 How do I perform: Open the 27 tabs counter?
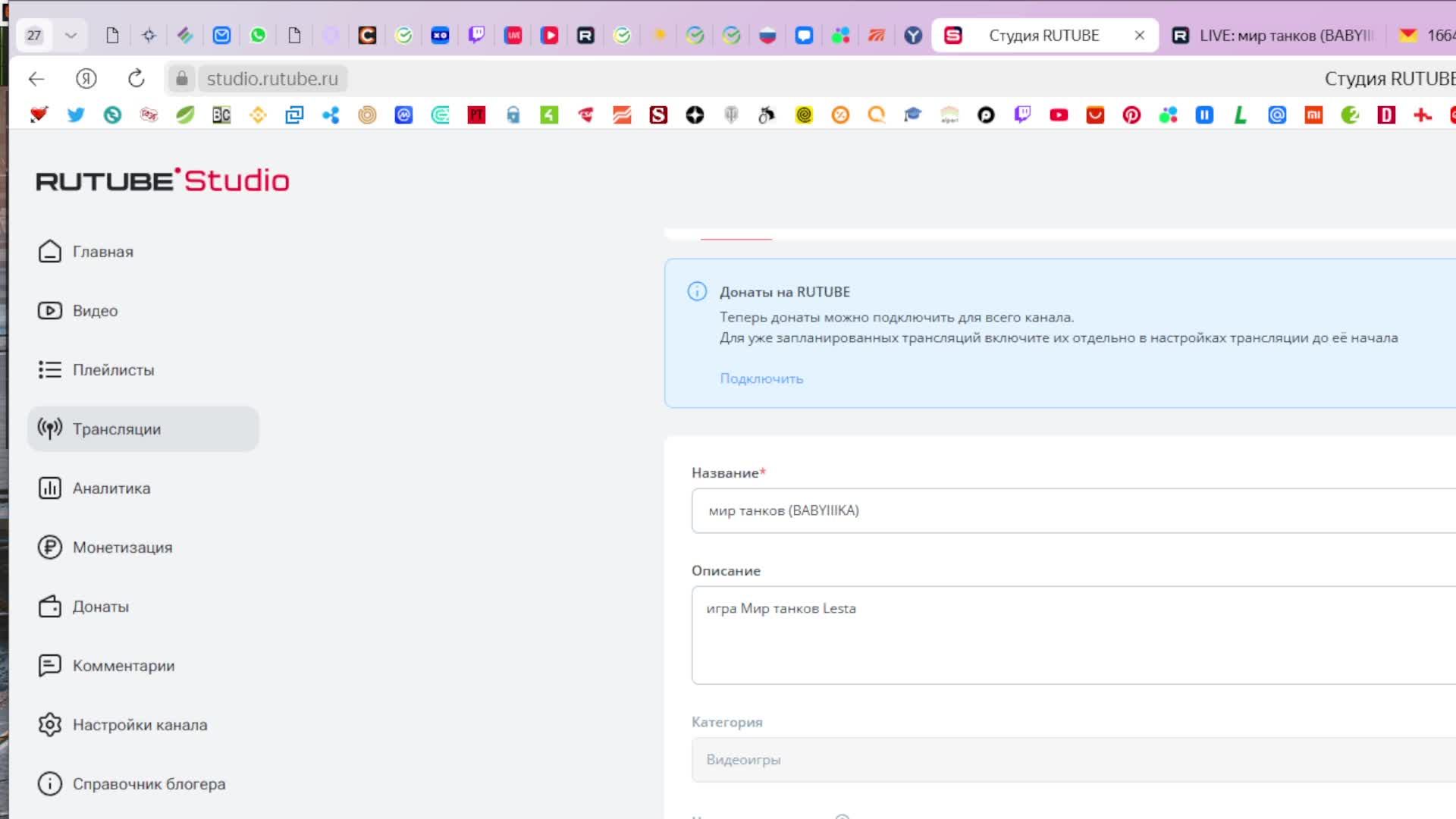[x=34, y=36]
